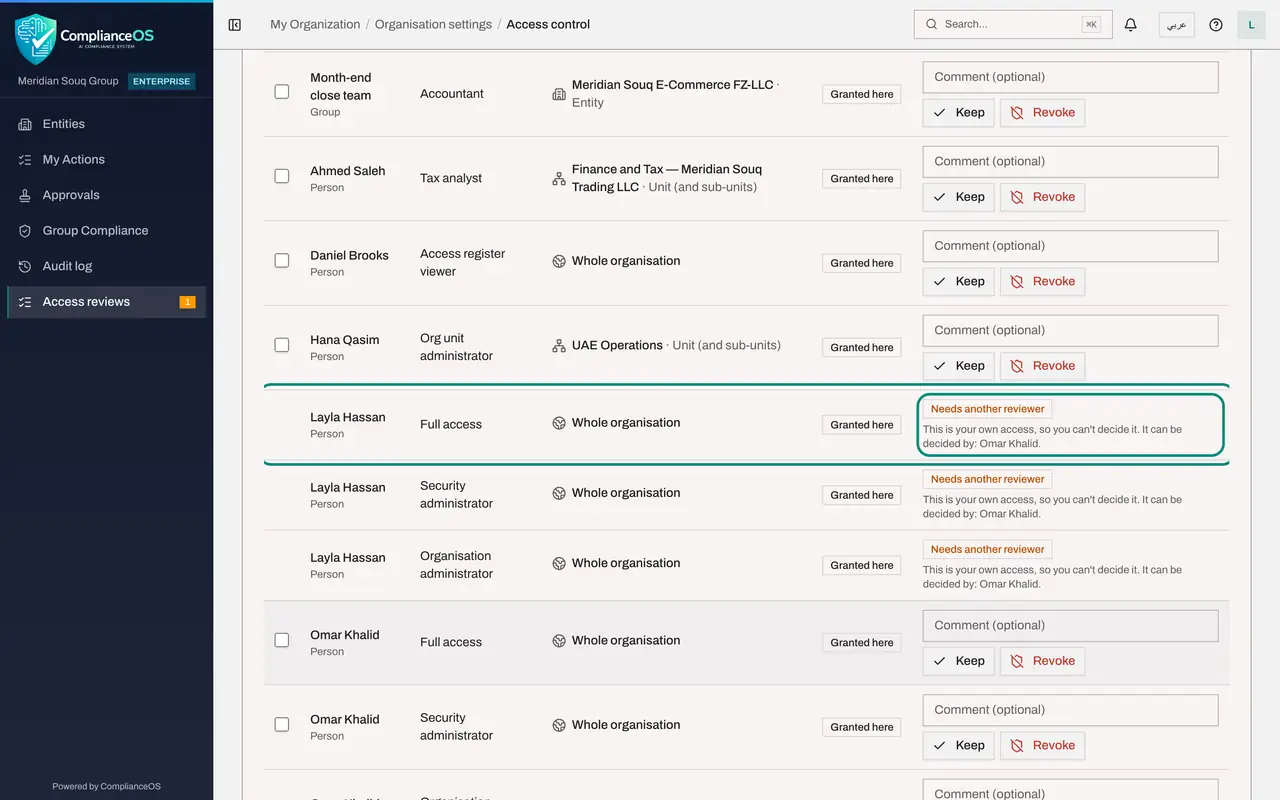Select Hana Qasim's checkbox
Image resolution: width=1280 pixels, height=800 pixels.
[x=282, y=345]
